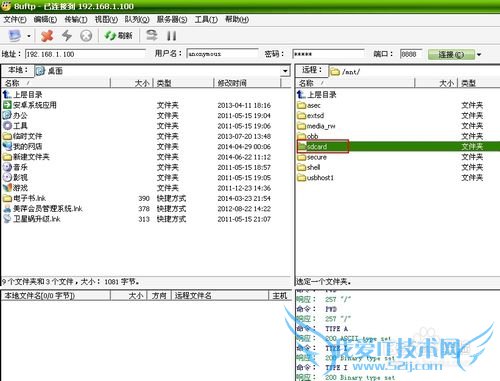Click queue column 本地文件名 header

(56, 295)
